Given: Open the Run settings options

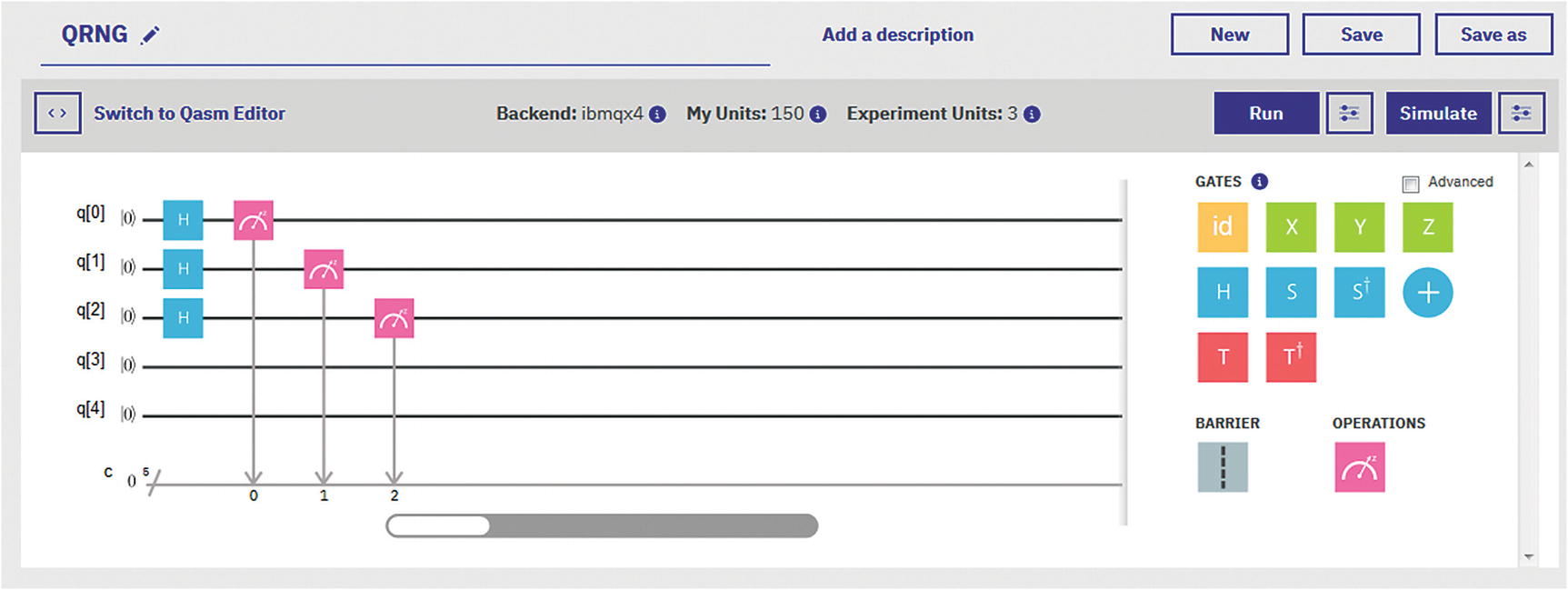Looking at the screenshot, I should coord(1349,114).
